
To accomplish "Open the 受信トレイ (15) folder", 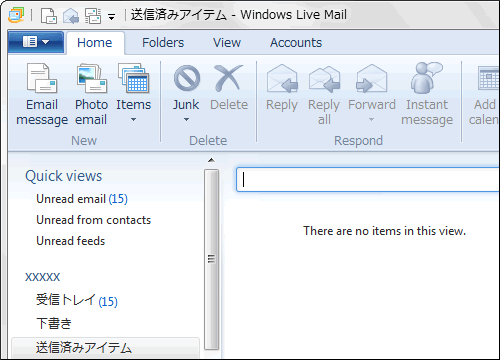I will 77,300.
